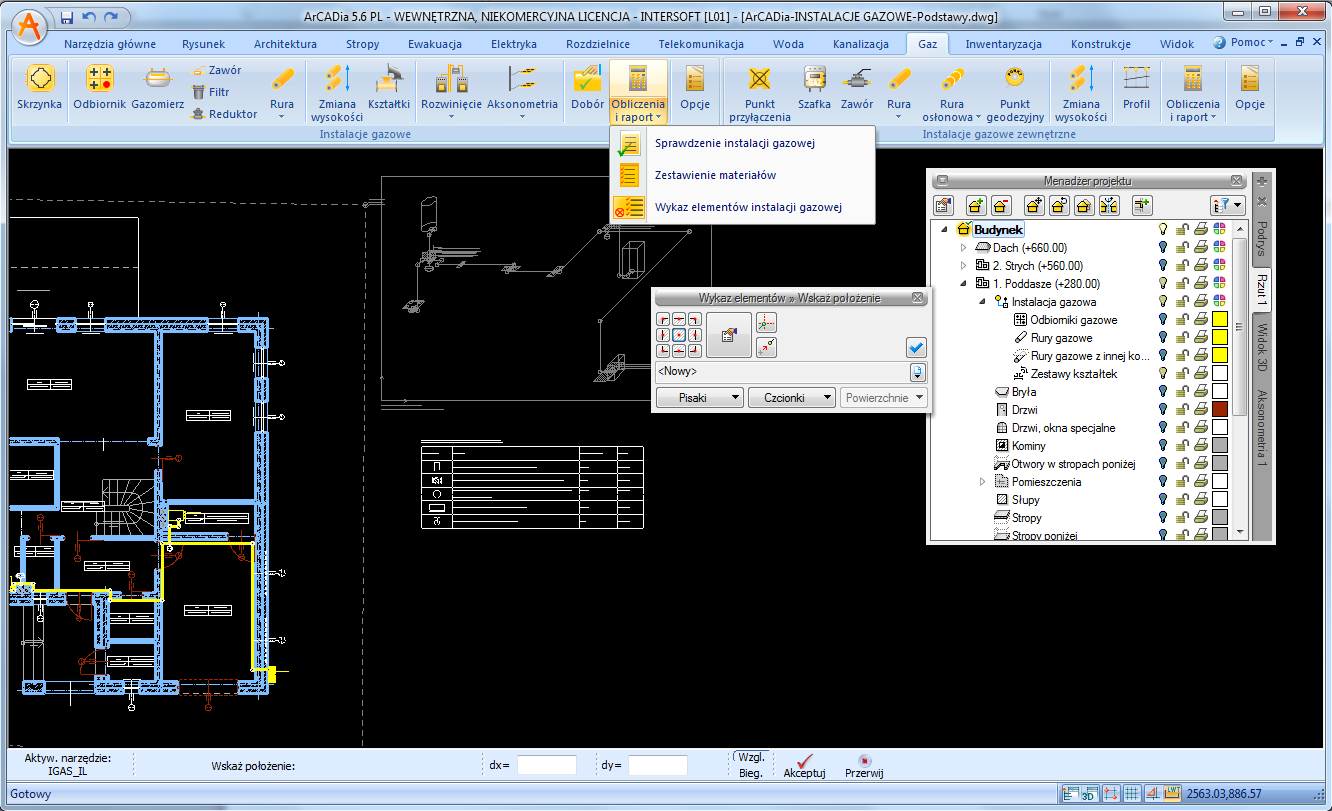The height and width of the screenshot is (811, 1332).
Task: Collapse the Instalacja gazowa node
Action: point(982,302)
